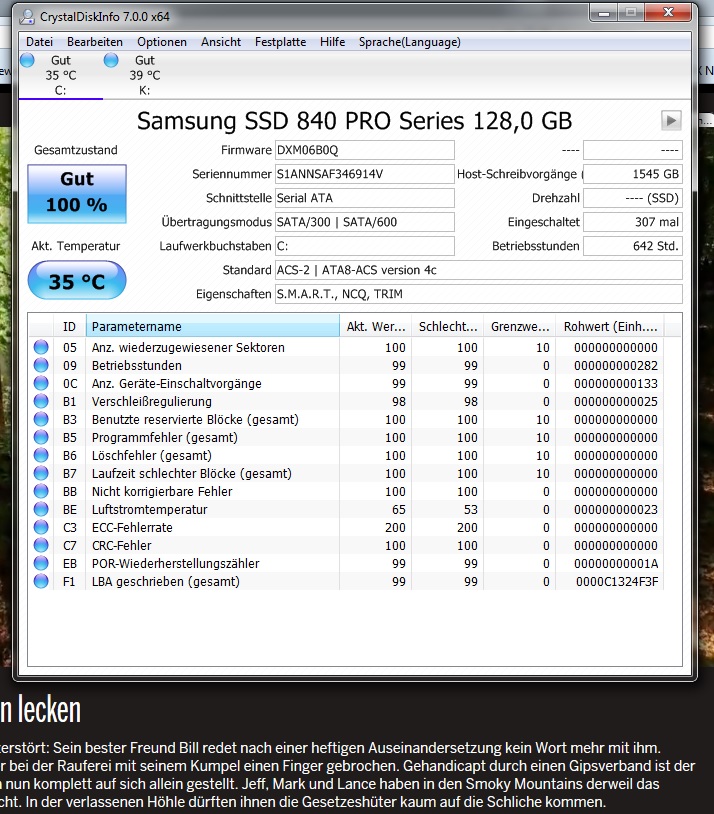Maximize the CrystalDiskInfo window
714x814 pixels.
click(631, 13)
